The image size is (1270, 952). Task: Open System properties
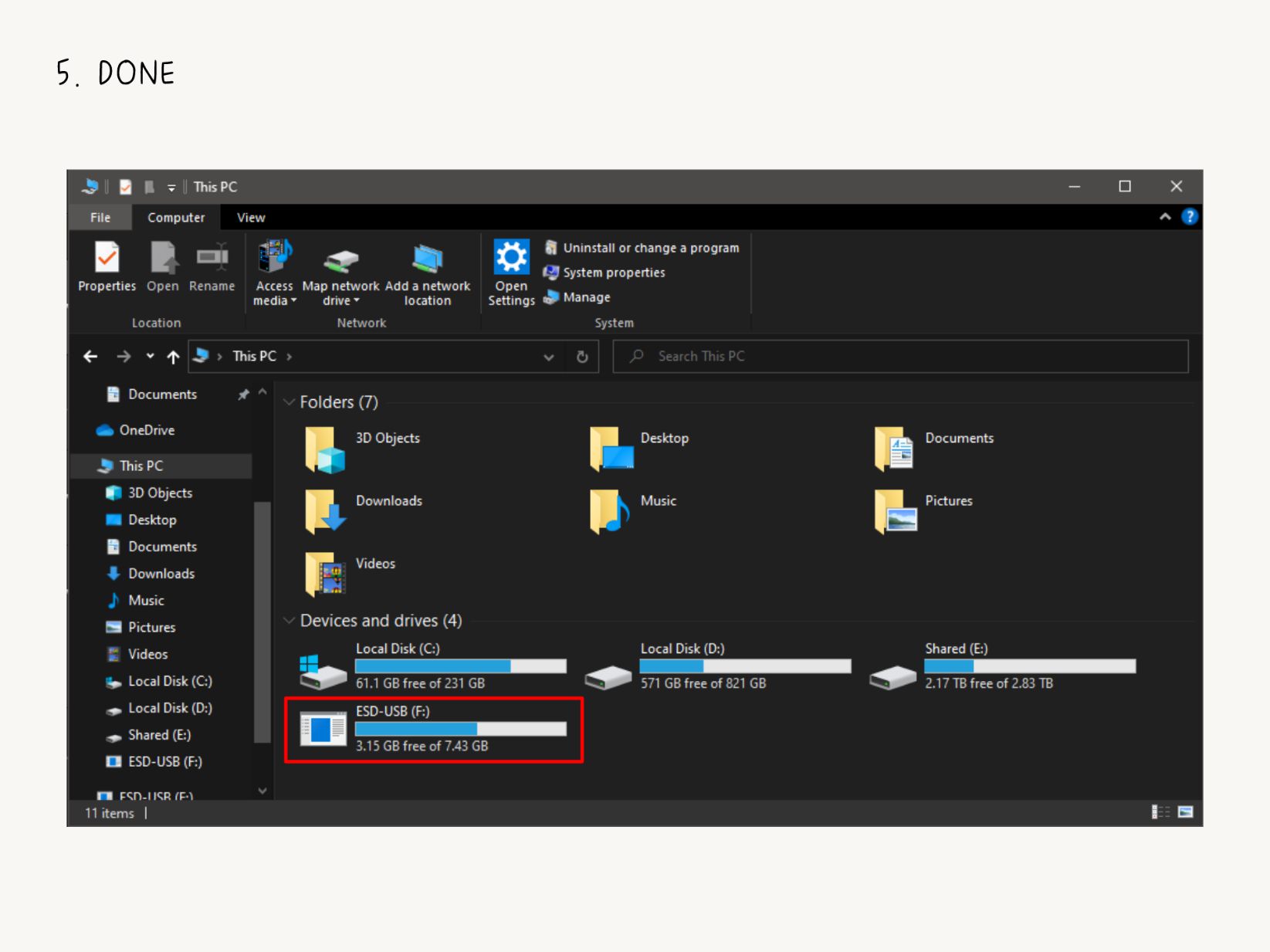click(x=605, y=273)
